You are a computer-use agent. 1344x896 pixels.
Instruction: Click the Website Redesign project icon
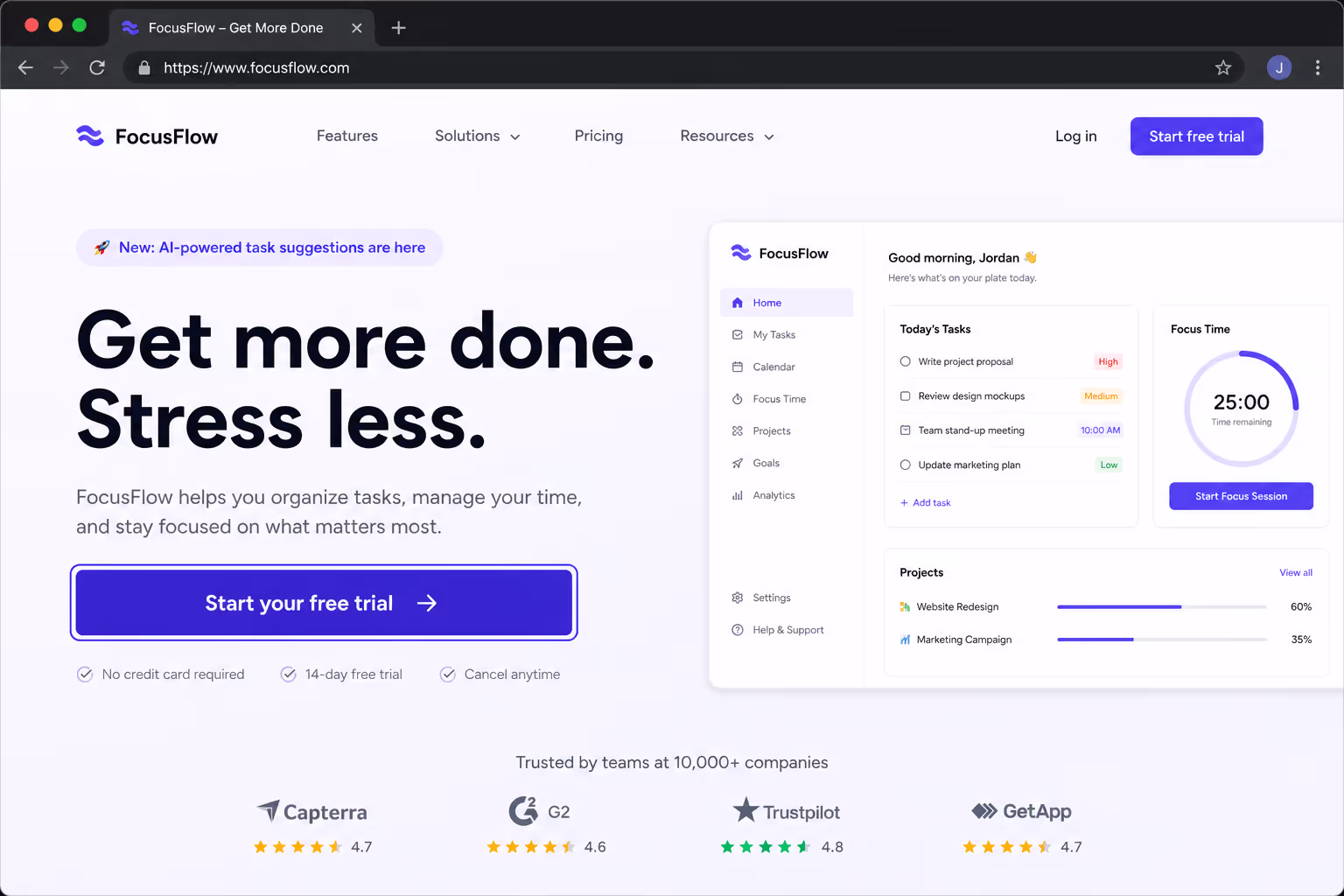(905, 606)
